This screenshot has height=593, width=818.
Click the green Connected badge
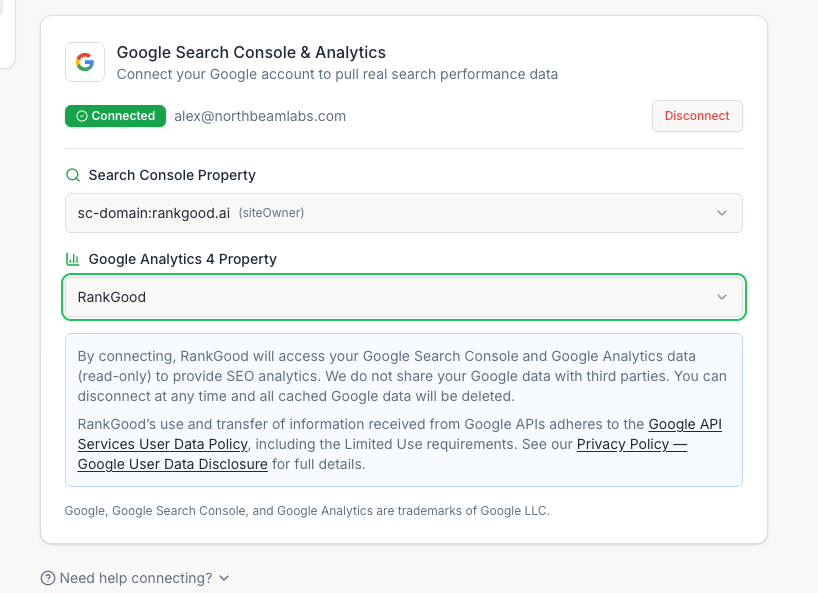click(115, 116)
